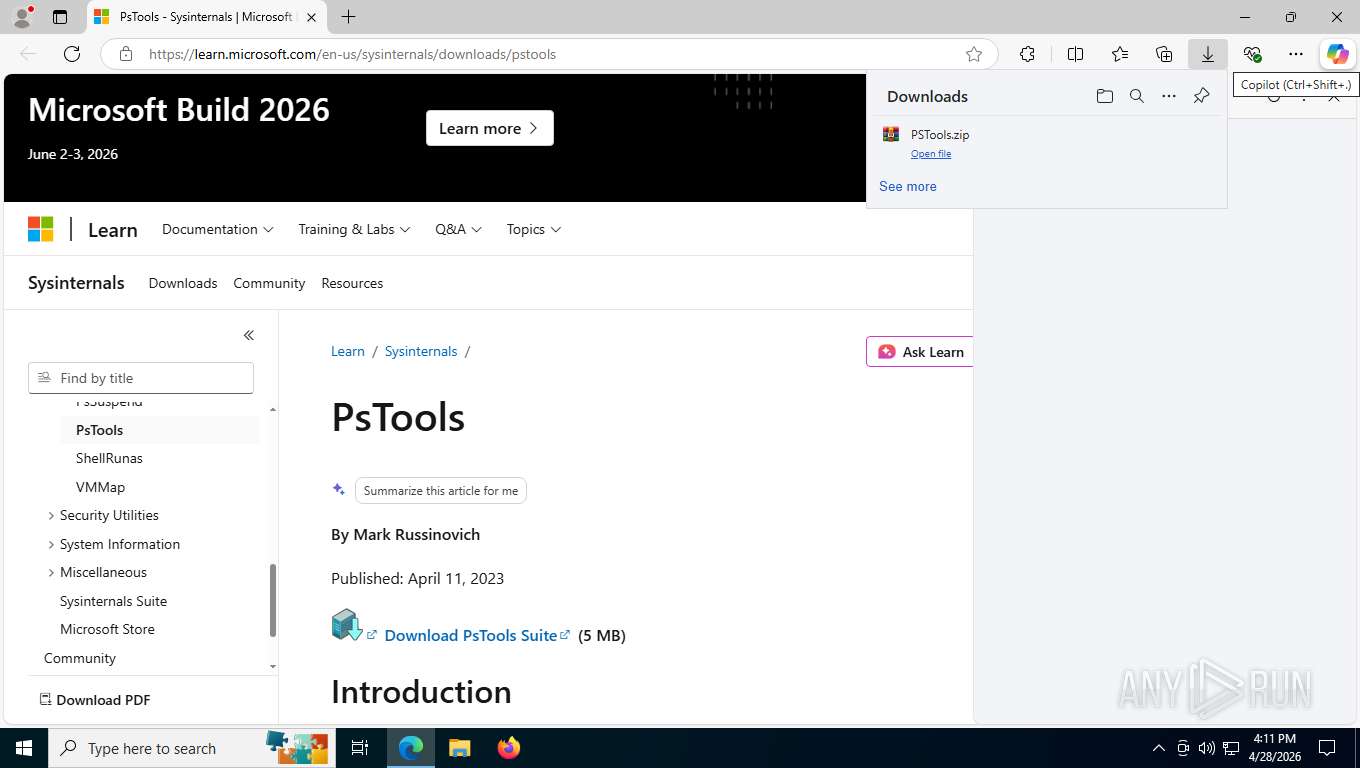Open Edge Settings and more menu

pos(1296,54)
